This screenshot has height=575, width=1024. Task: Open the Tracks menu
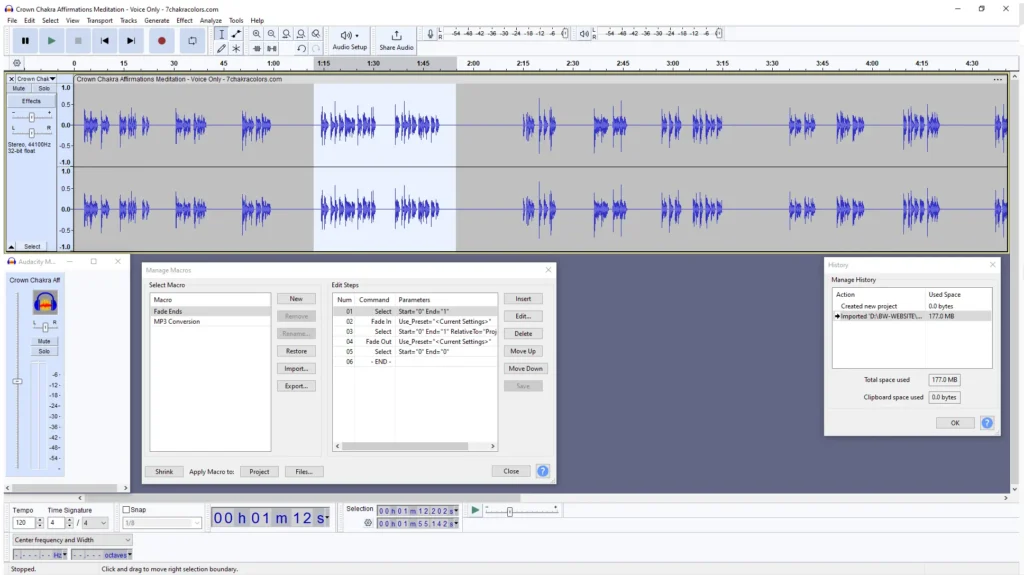(128, 20)
